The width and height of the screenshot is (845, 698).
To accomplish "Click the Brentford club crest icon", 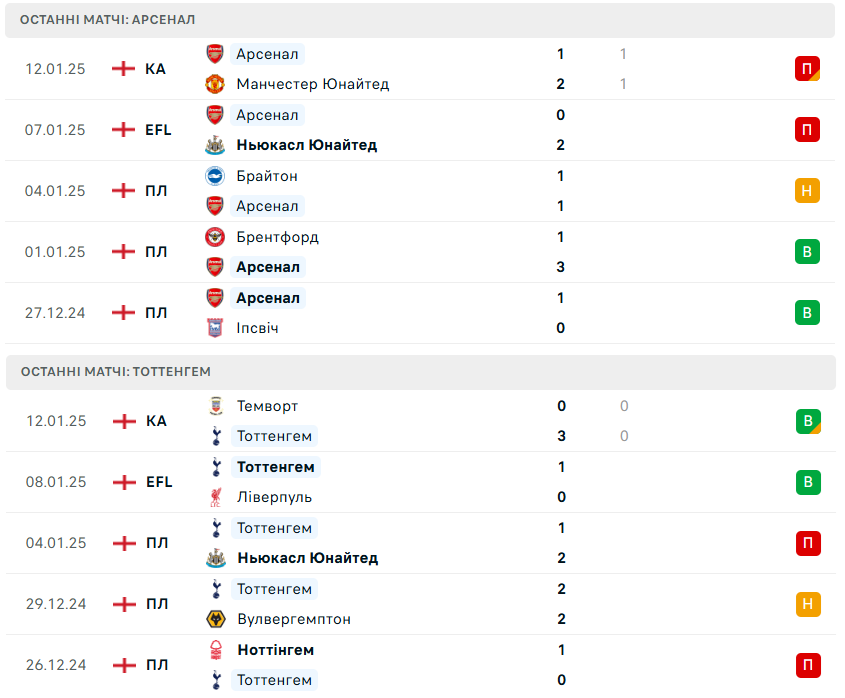I will click(x=215, y=237).
